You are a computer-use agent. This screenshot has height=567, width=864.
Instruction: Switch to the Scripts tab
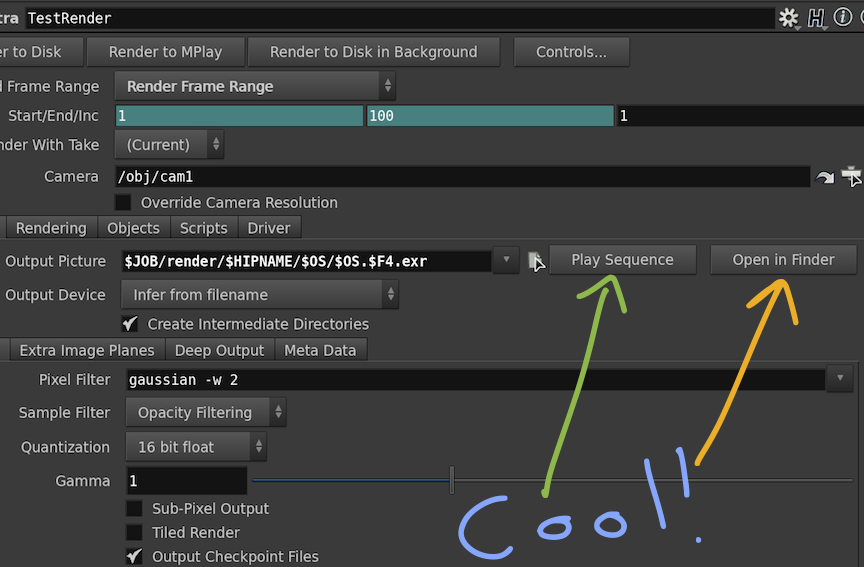pyautogui.click(x=204, y=228)
